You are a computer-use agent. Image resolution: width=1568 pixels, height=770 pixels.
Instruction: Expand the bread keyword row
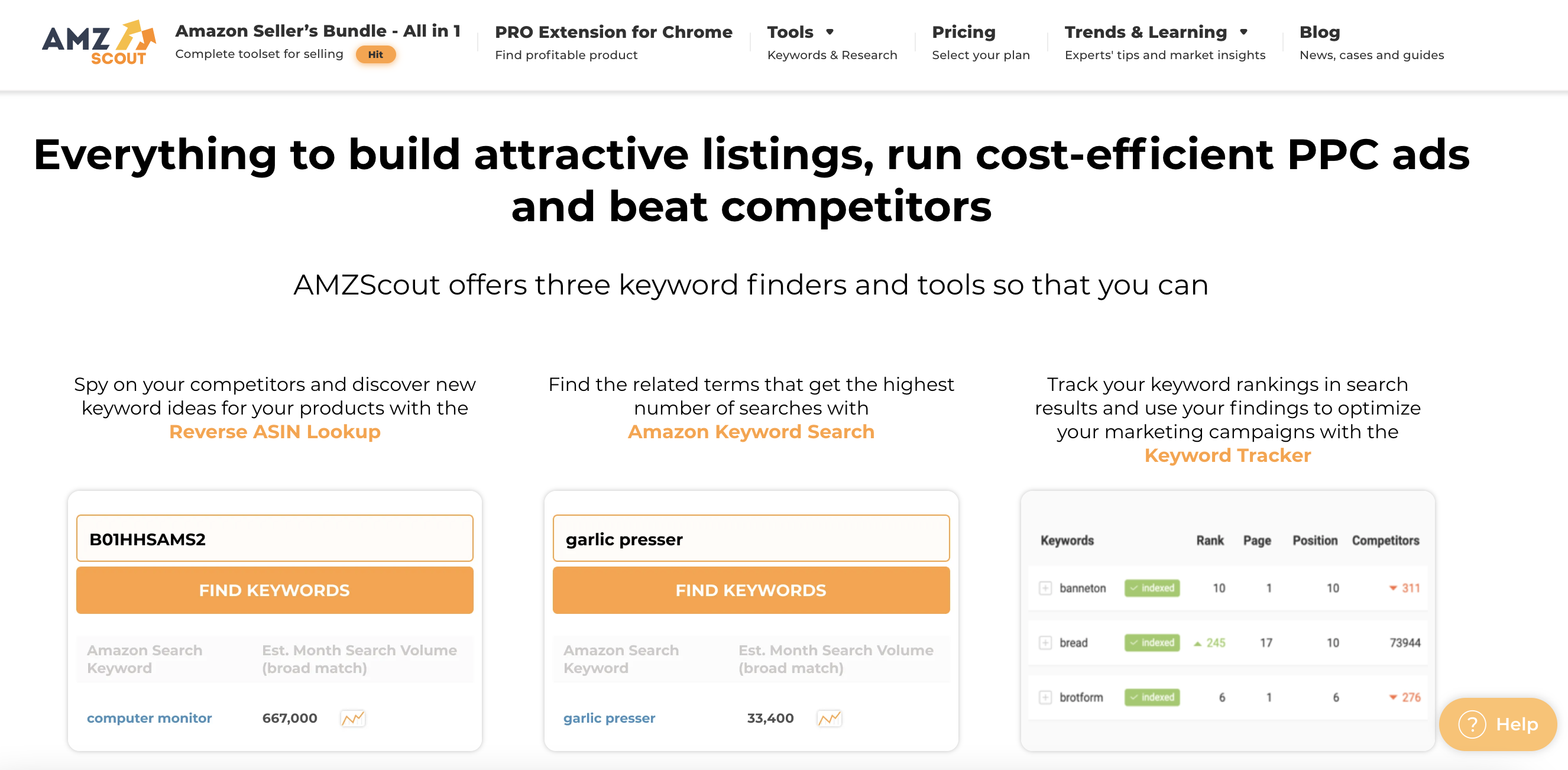pyautogui.click(x=1045, y=643)
